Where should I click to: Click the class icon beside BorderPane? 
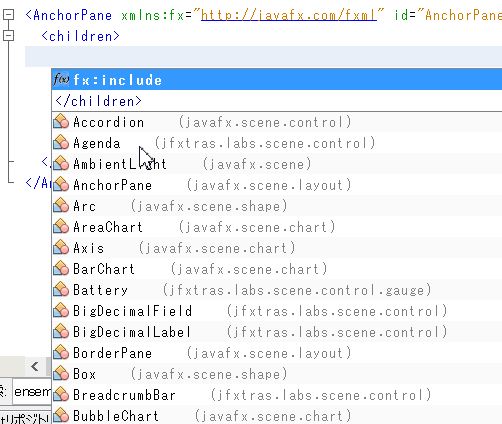pos(61,353)
